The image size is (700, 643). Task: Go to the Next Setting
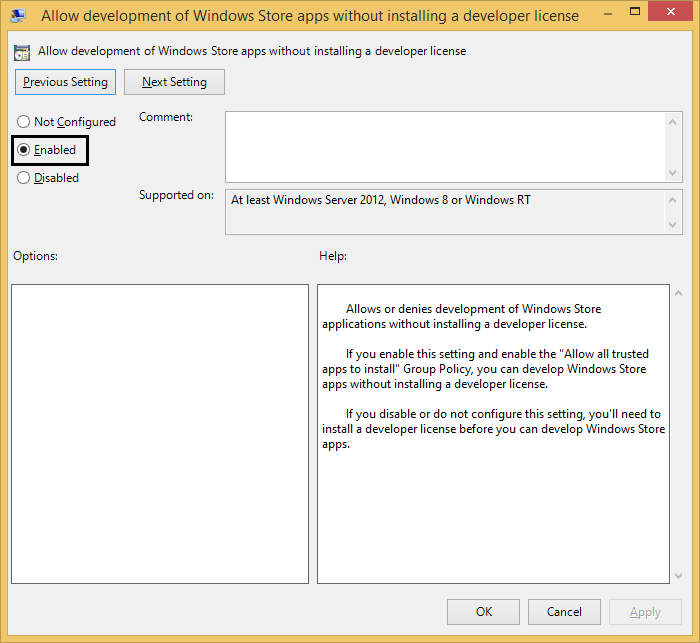(174, 82)
